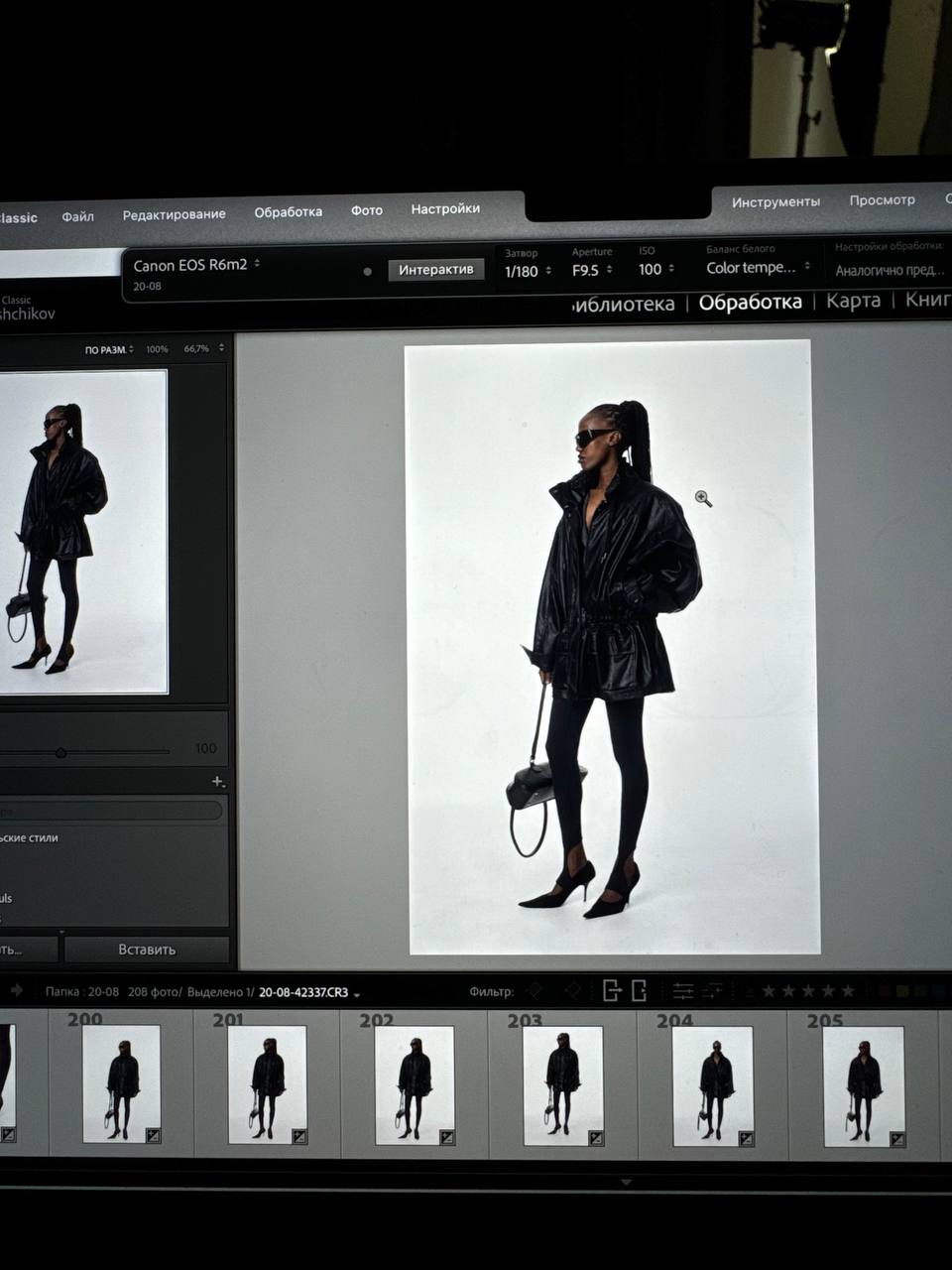
Task: Open the Настройки menu
Action: coord(445,208)
